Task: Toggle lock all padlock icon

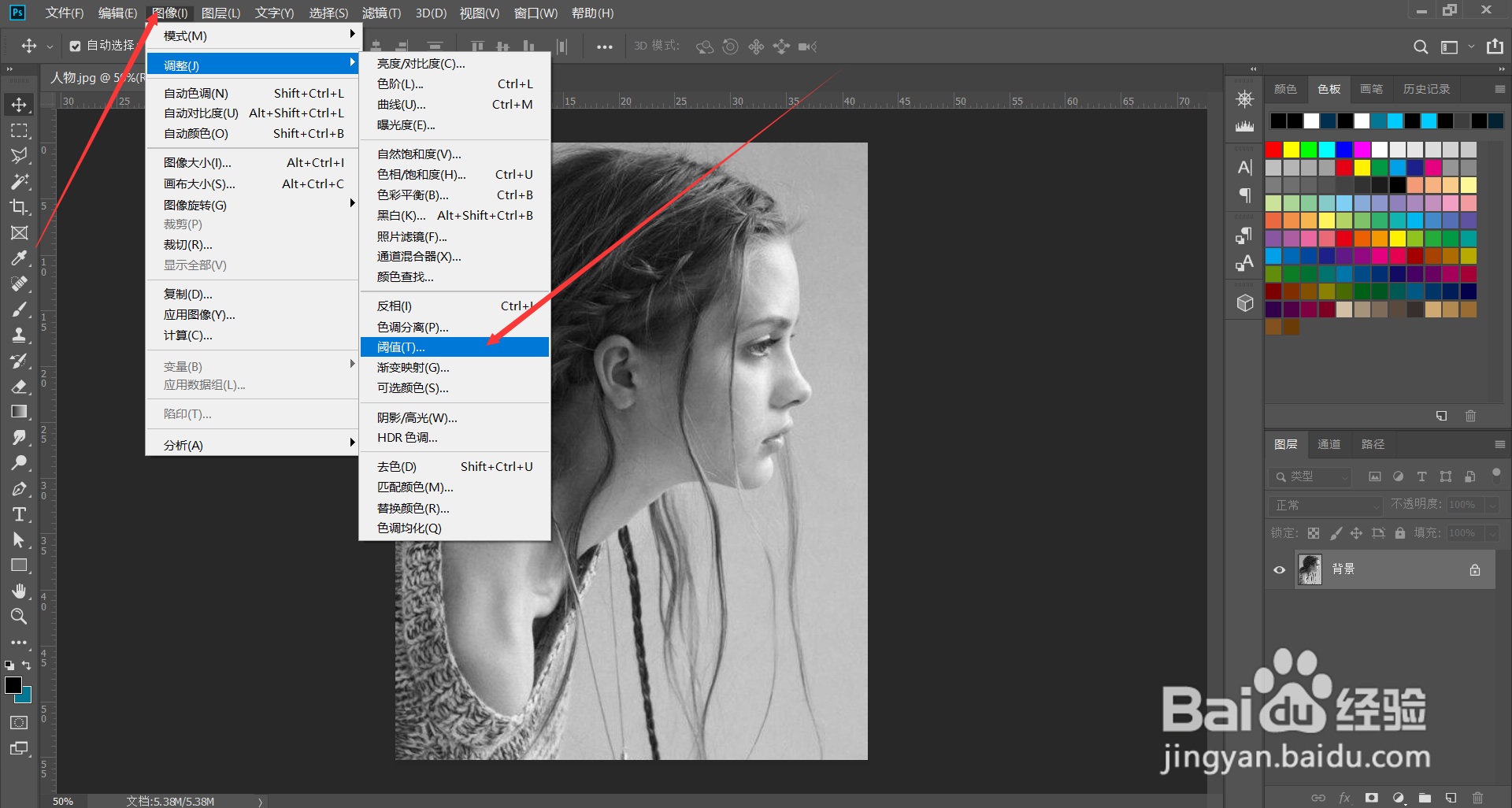Action: (x=1399, y=533)
